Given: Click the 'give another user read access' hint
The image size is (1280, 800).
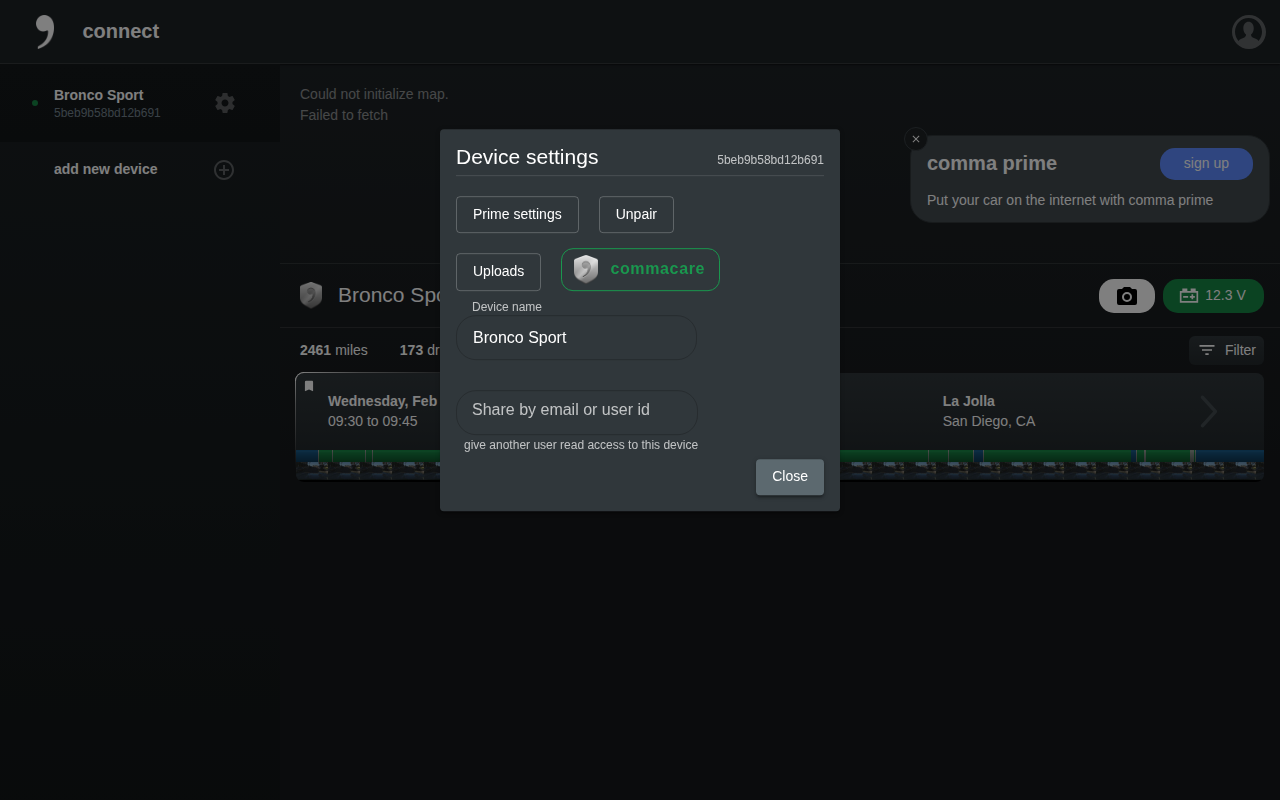Looking at the screenshot, I should coord(581,445).
